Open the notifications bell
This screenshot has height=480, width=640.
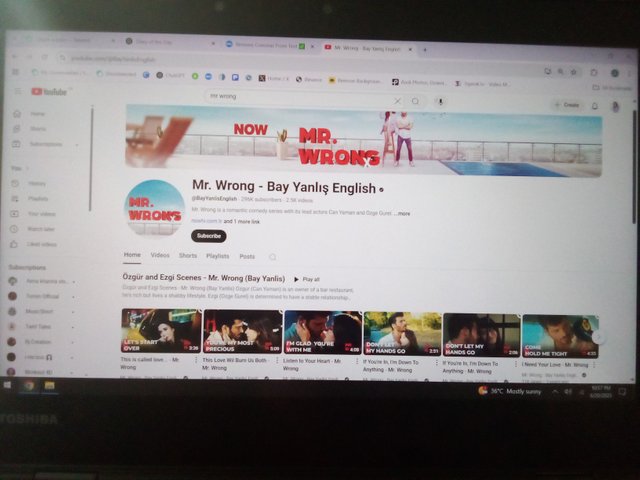click(x=595, y=106)
